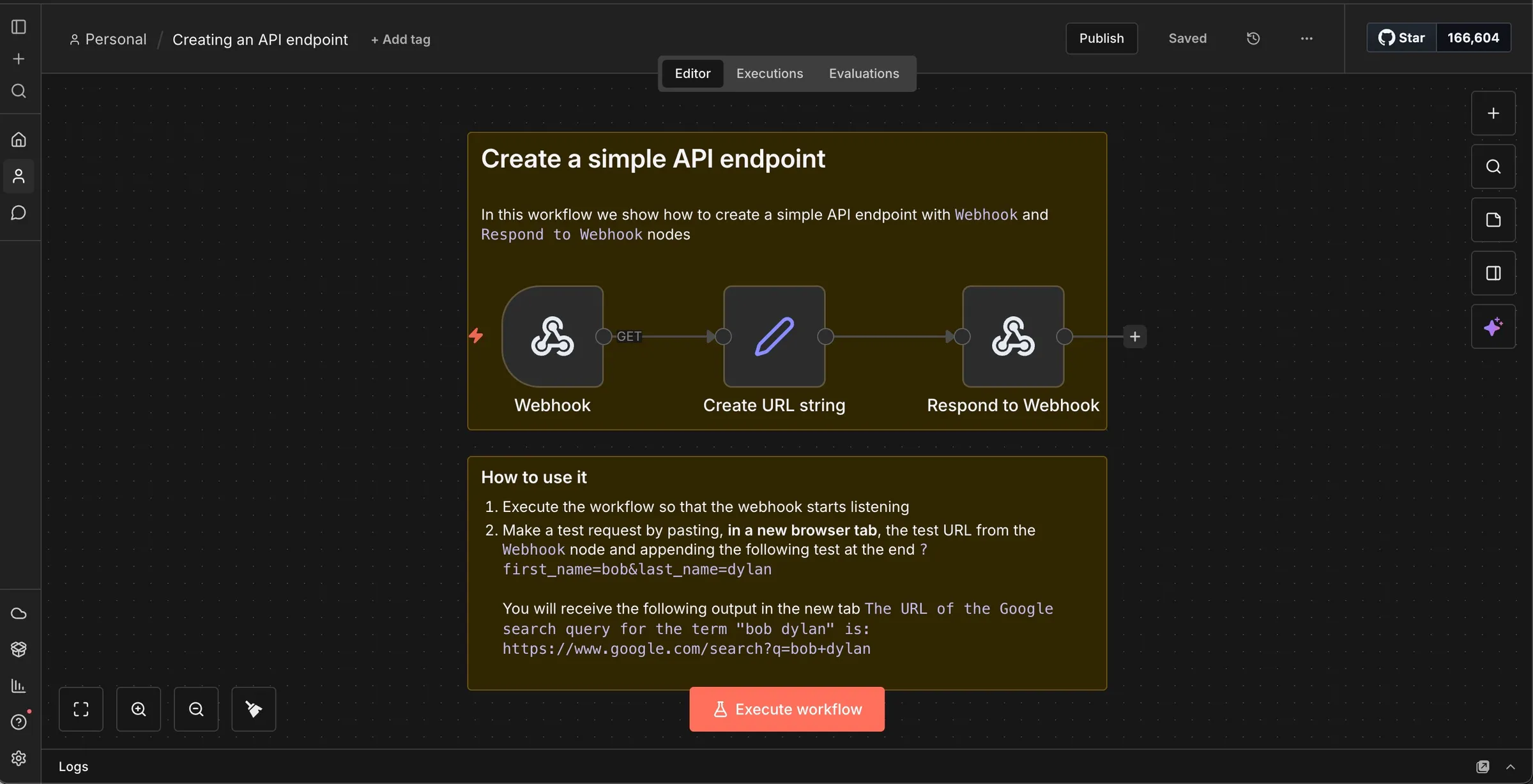Image resolution: width=1533 pixels, height=784 pixels.
Task: Click the Logs label
Action: click(73, 767)
